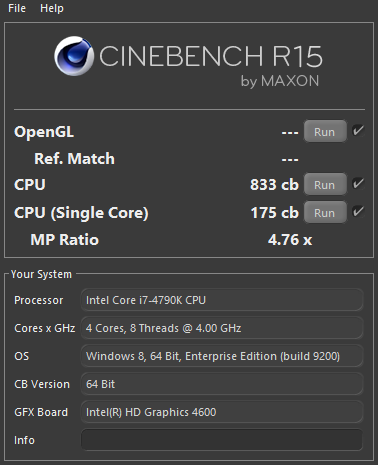
Task: Toggle the OpenGL test checkbox
Action: [x=358, y=130]
